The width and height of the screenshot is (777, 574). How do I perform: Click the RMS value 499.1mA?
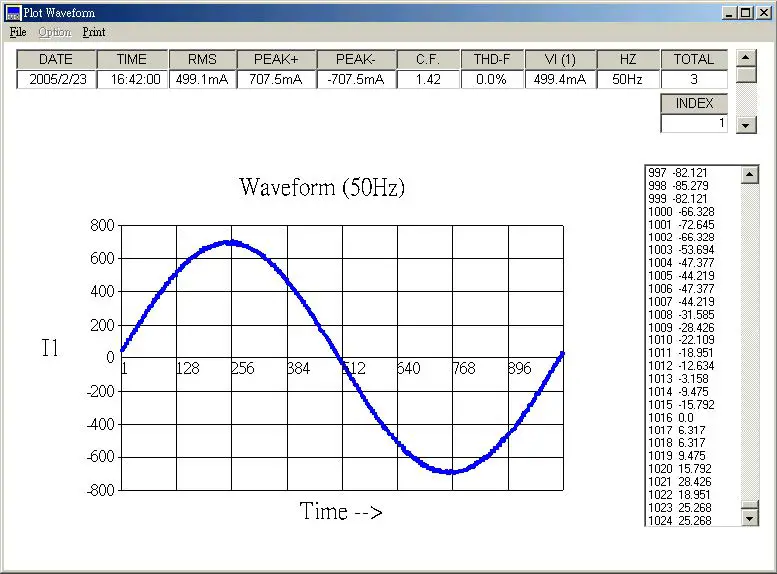point(202,79)
